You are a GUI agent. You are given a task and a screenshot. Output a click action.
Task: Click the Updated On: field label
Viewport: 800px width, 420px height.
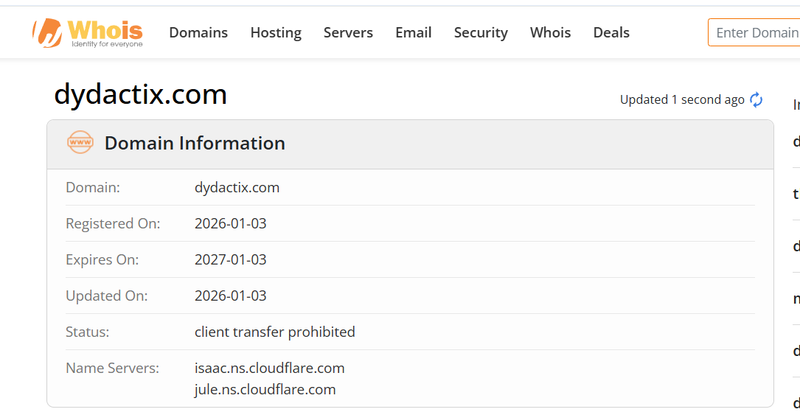pyautogui.click(x=107, y=296)
